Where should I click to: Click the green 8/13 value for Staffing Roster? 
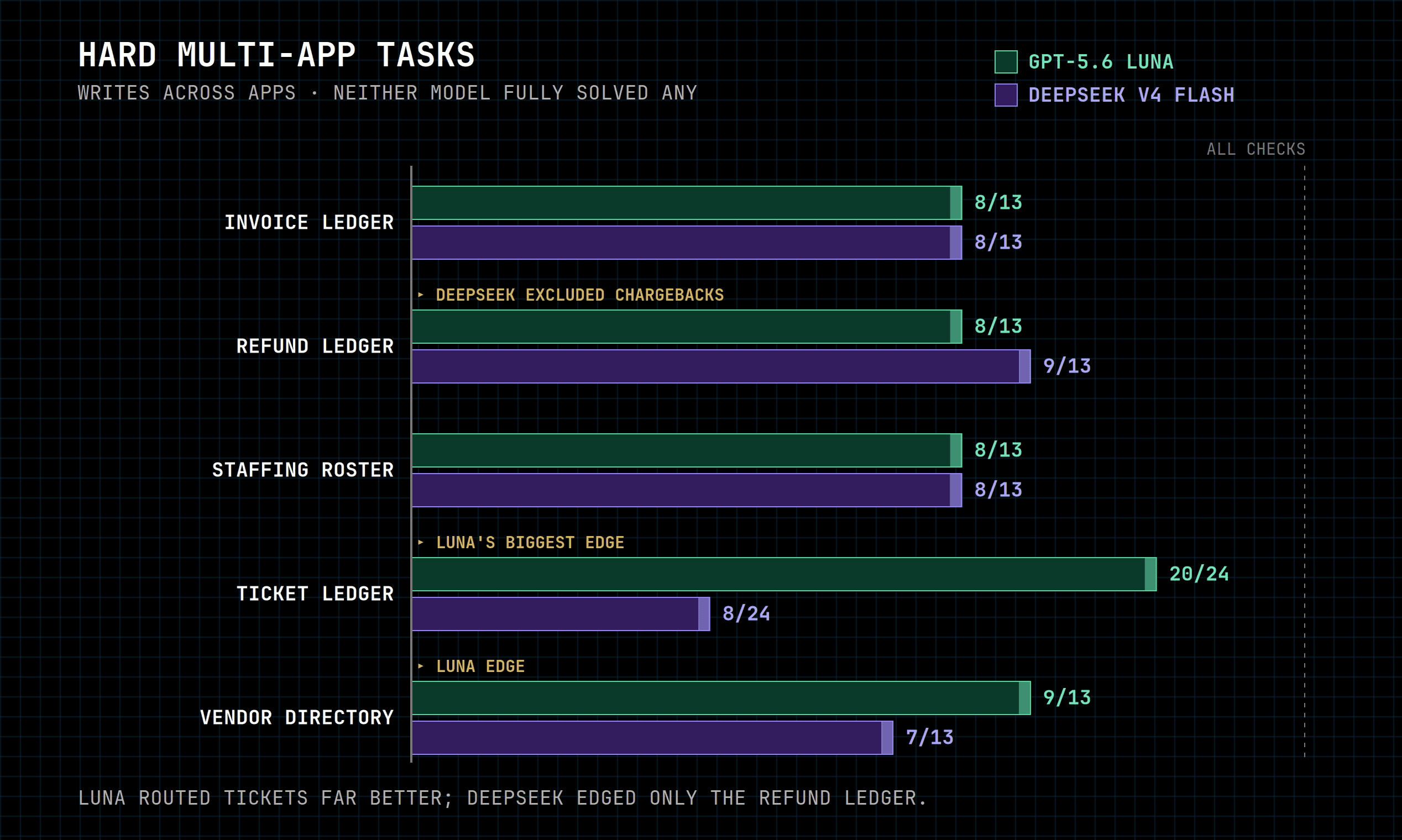pos(998,450)
